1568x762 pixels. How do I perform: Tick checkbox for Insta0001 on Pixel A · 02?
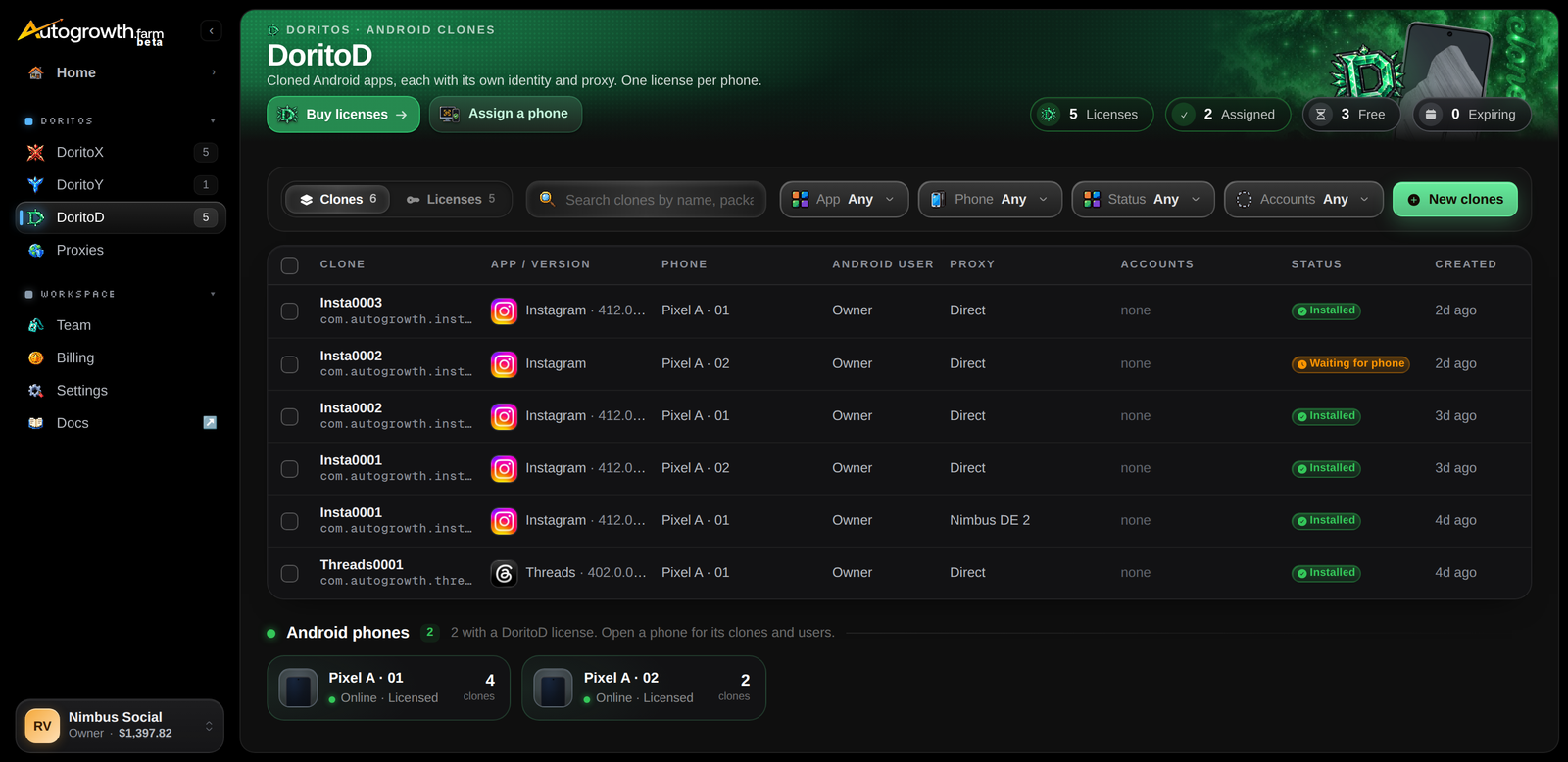click(290, 469)
